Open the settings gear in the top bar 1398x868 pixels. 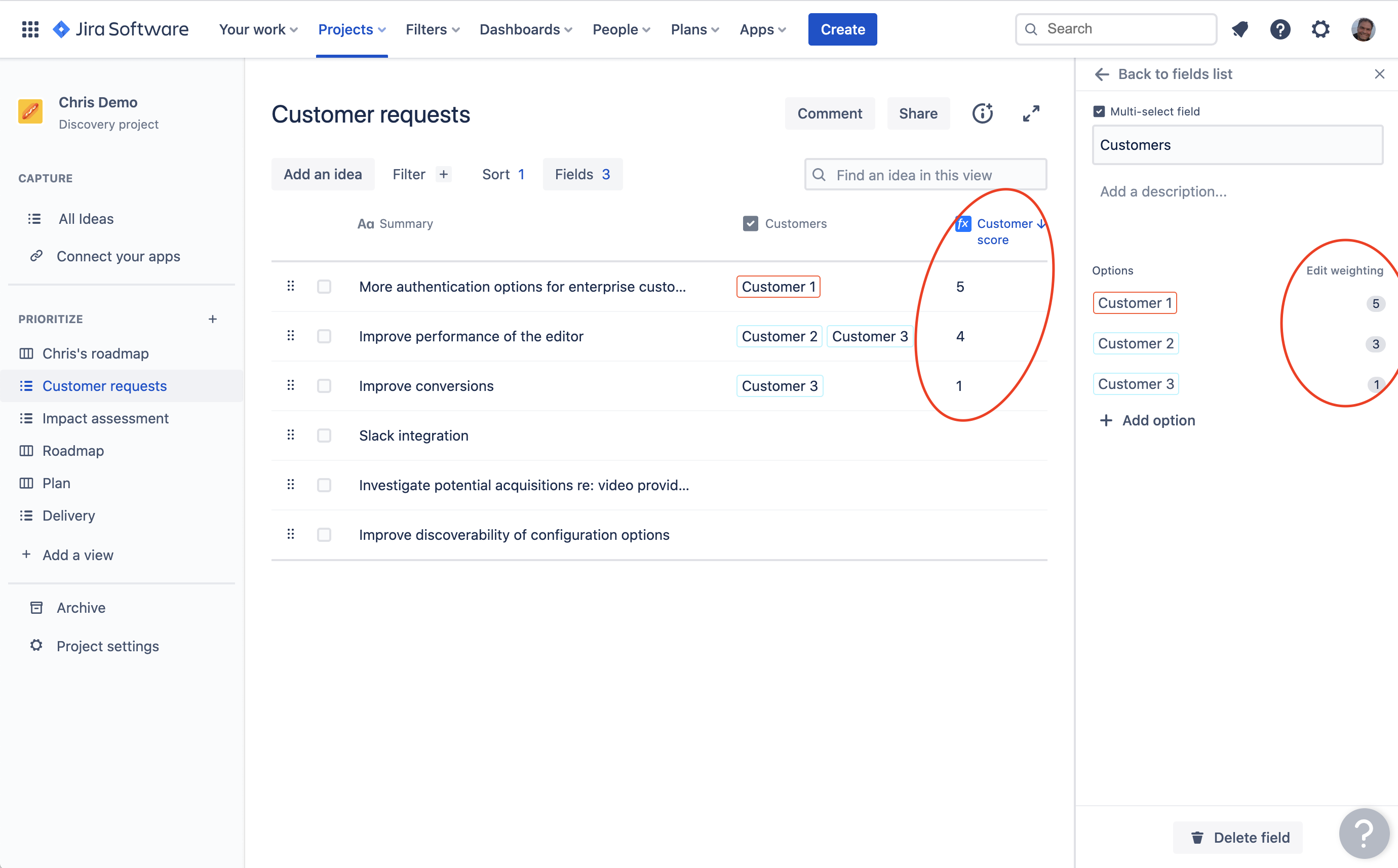click(x=1320, y=29)
